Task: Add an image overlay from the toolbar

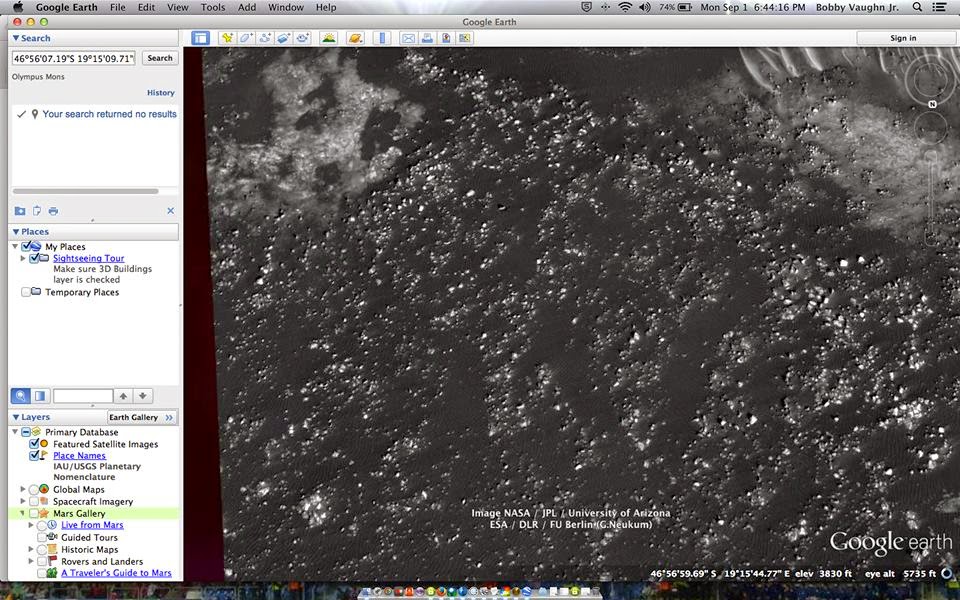Action: coord(284,38)
